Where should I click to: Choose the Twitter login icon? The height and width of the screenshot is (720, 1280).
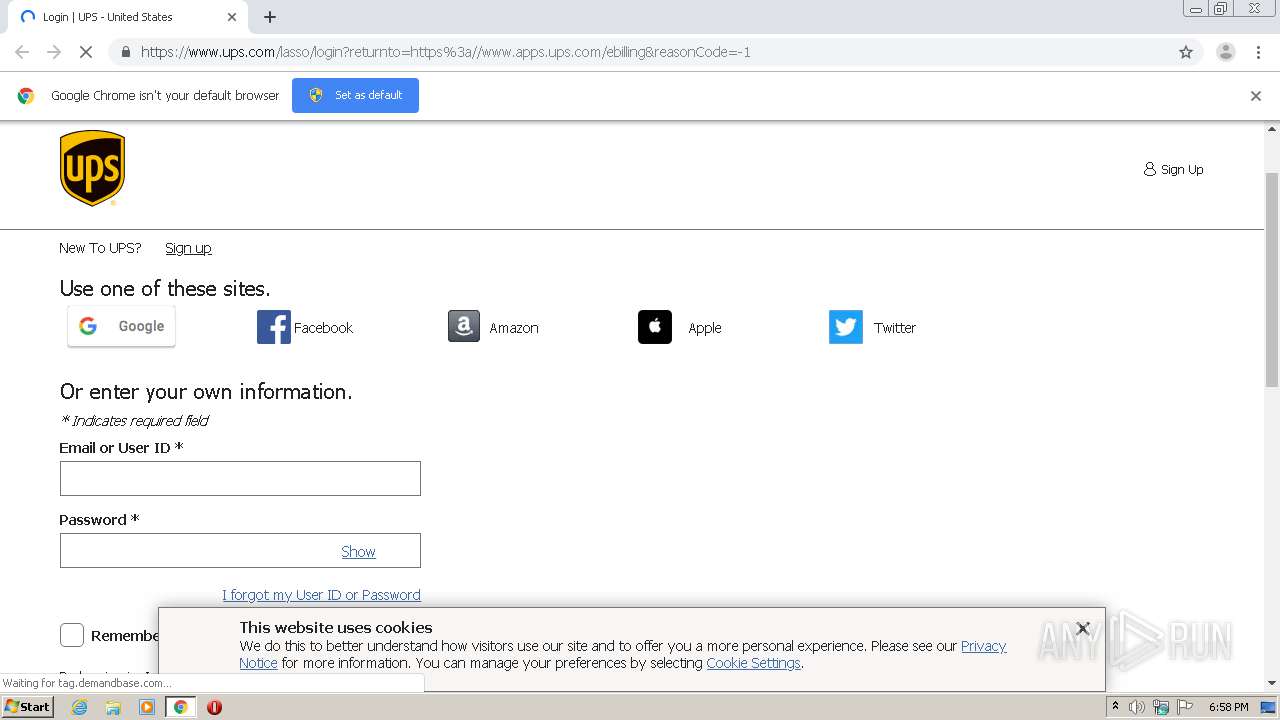[x=846, y=327]
